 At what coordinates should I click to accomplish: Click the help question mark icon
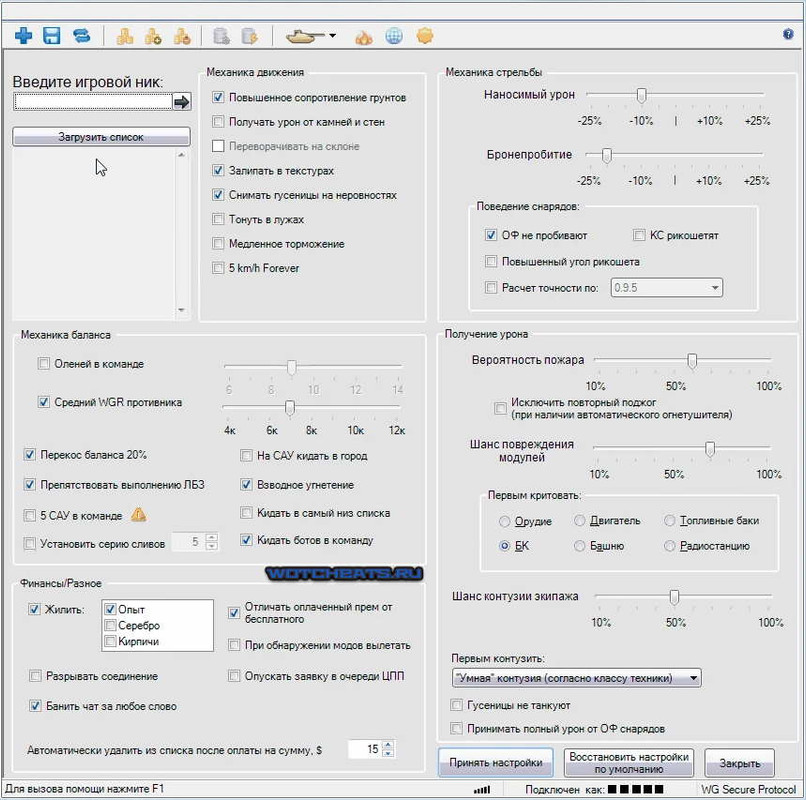pyautogui.click(x=787, y=34)
